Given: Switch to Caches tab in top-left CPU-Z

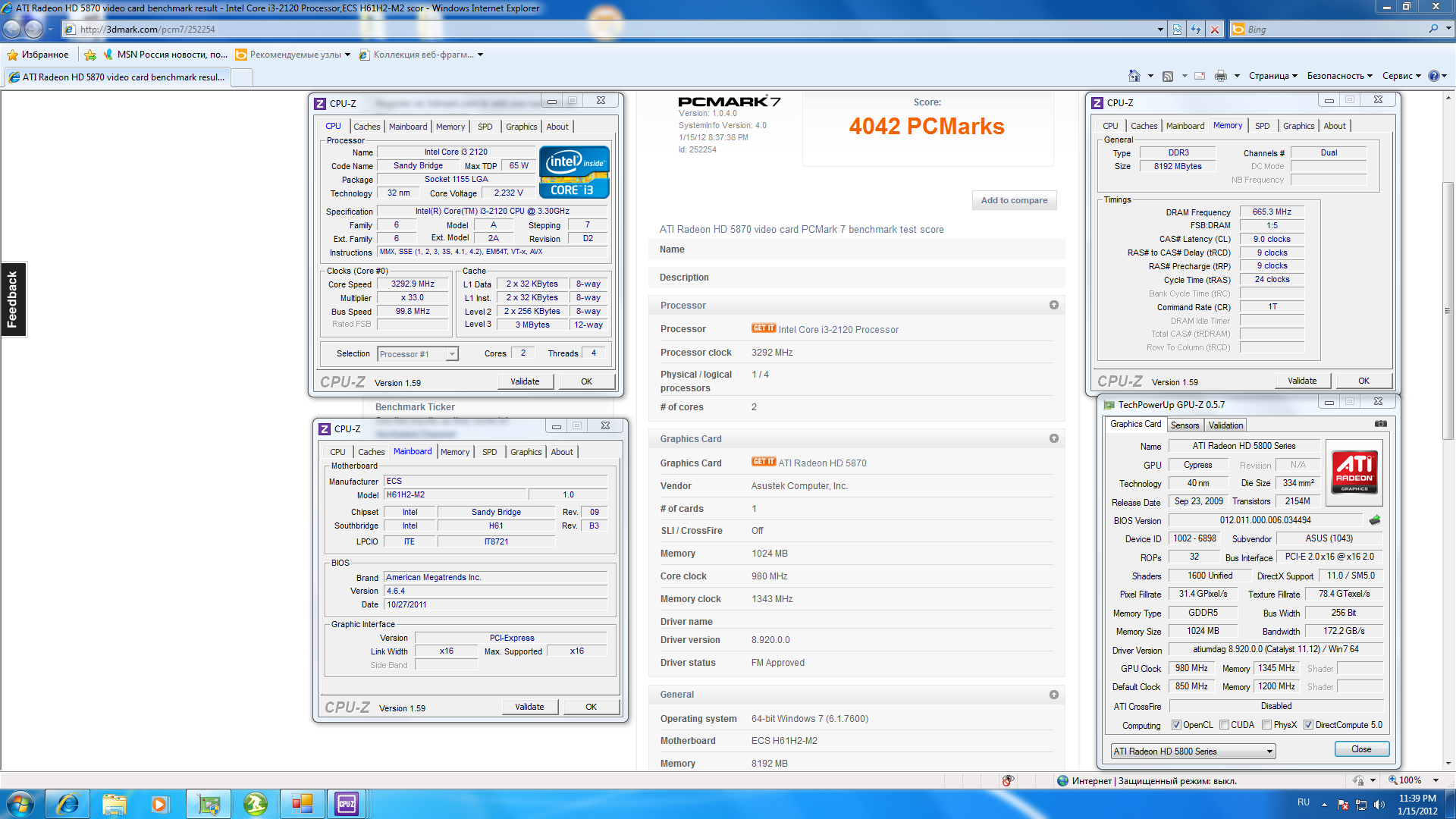Looking at the screenshot, I should (x=366, y=127).
